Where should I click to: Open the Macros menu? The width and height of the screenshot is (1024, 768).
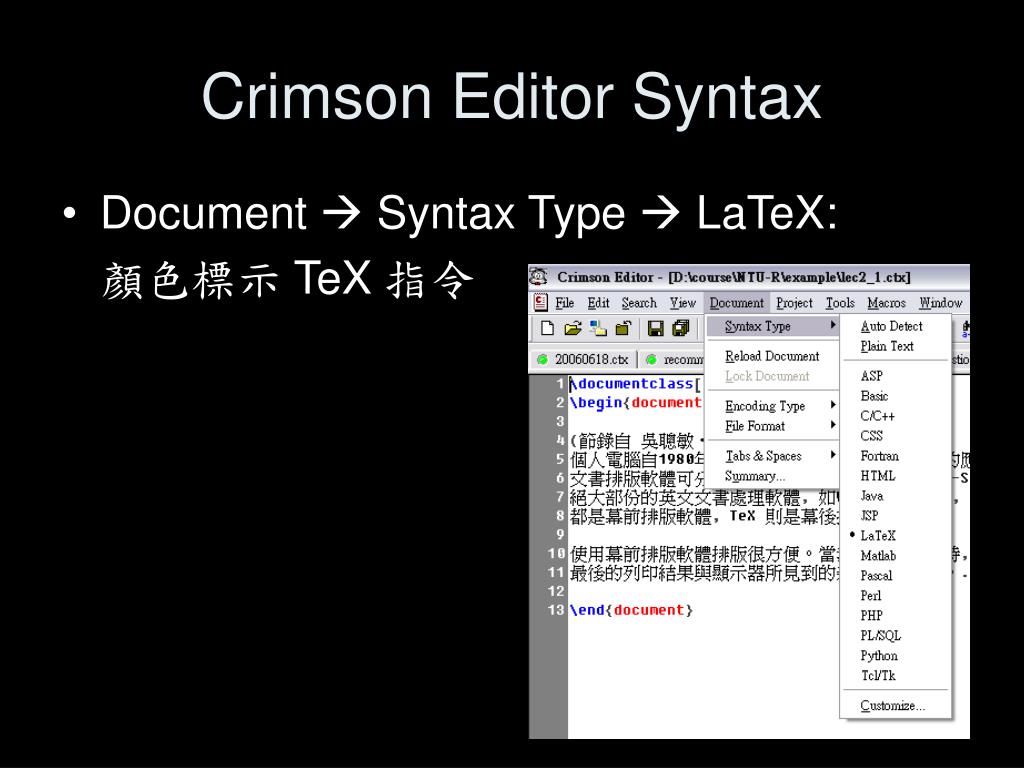886,303
